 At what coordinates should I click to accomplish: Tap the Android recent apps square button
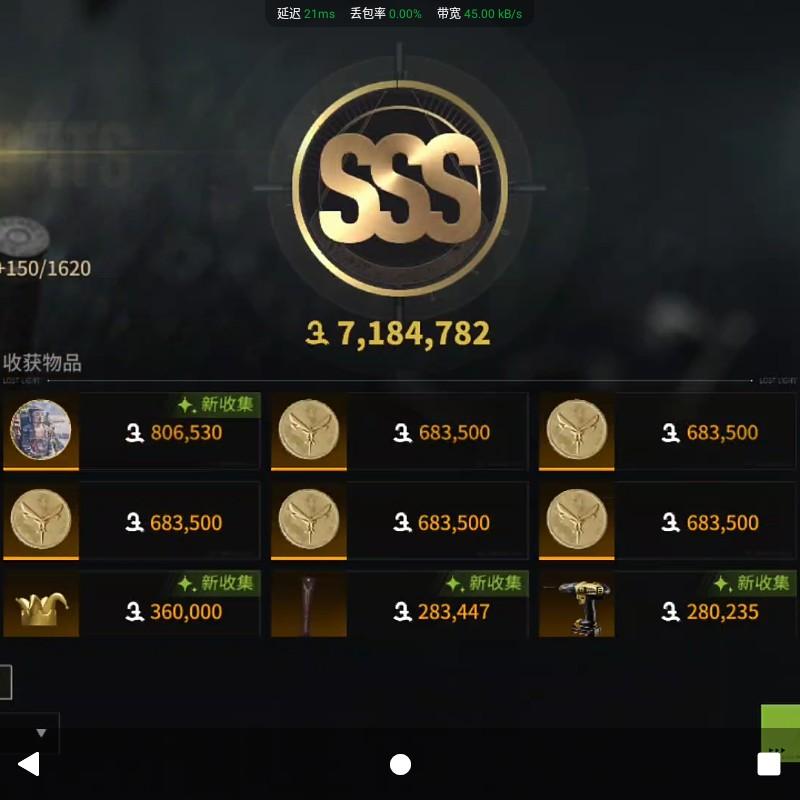(x=768, y=764)
